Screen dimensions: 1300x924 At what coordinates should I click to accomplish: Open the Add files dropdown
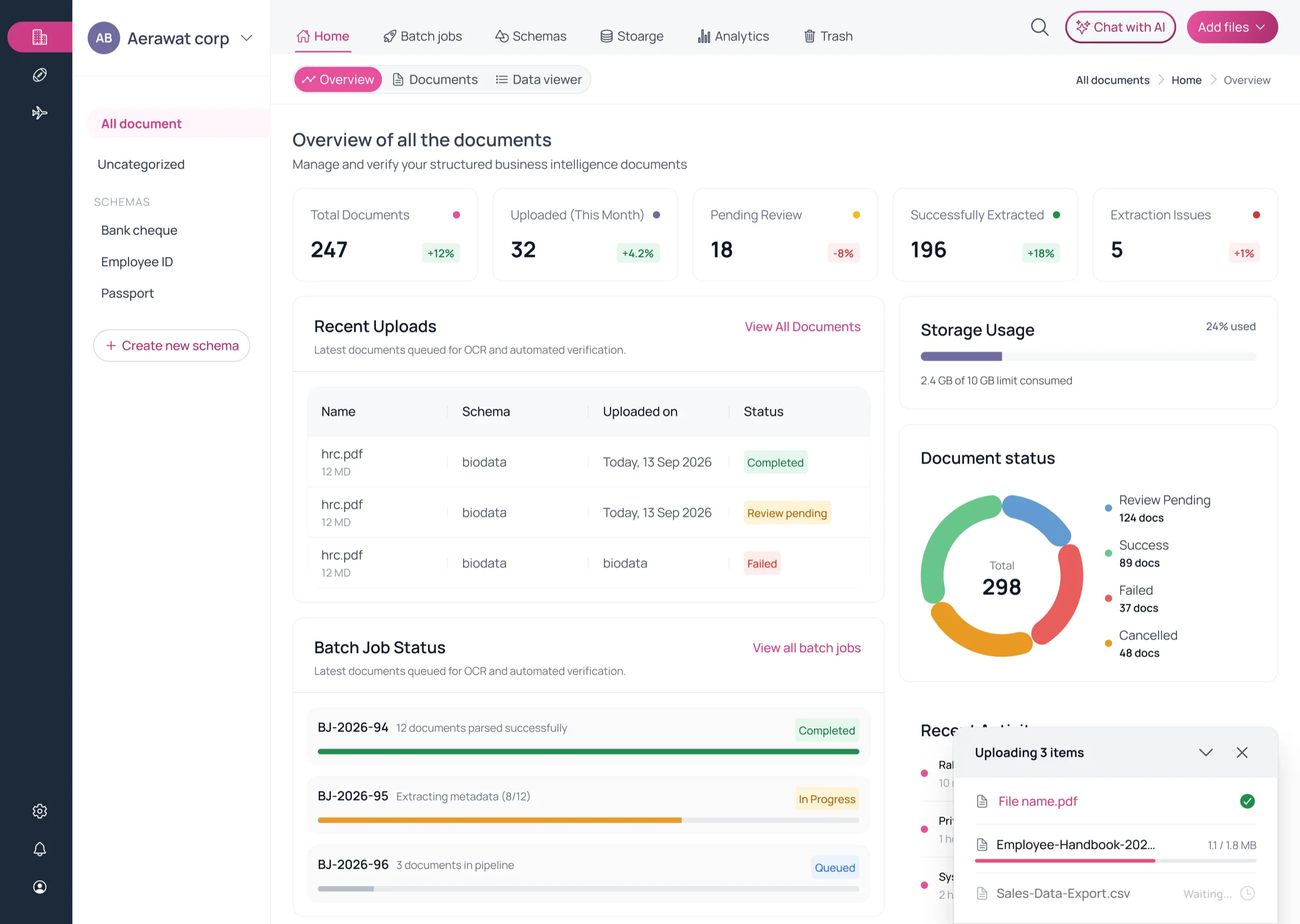point(1232,27)
